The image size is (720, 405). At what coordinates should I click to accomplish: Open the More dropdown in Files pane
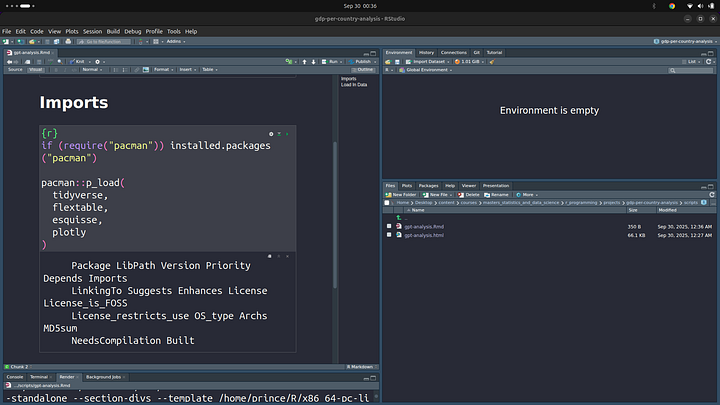[527, 195]
